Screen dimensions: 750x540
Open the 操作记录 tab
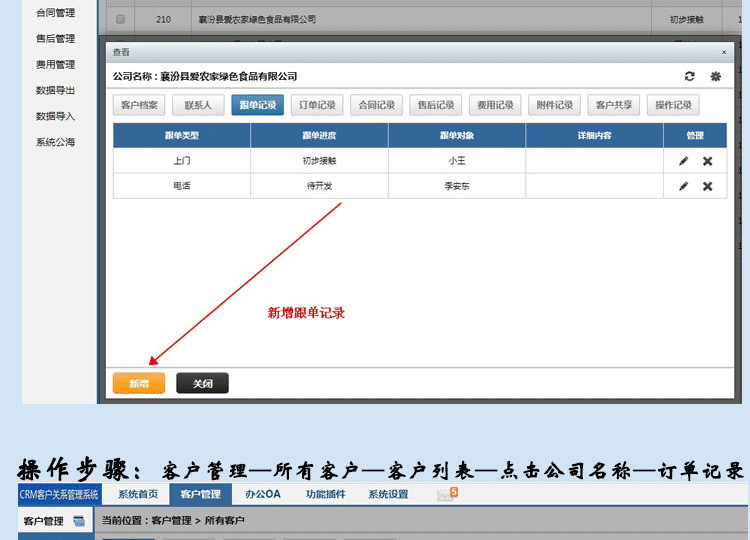(x=673, y=105)
